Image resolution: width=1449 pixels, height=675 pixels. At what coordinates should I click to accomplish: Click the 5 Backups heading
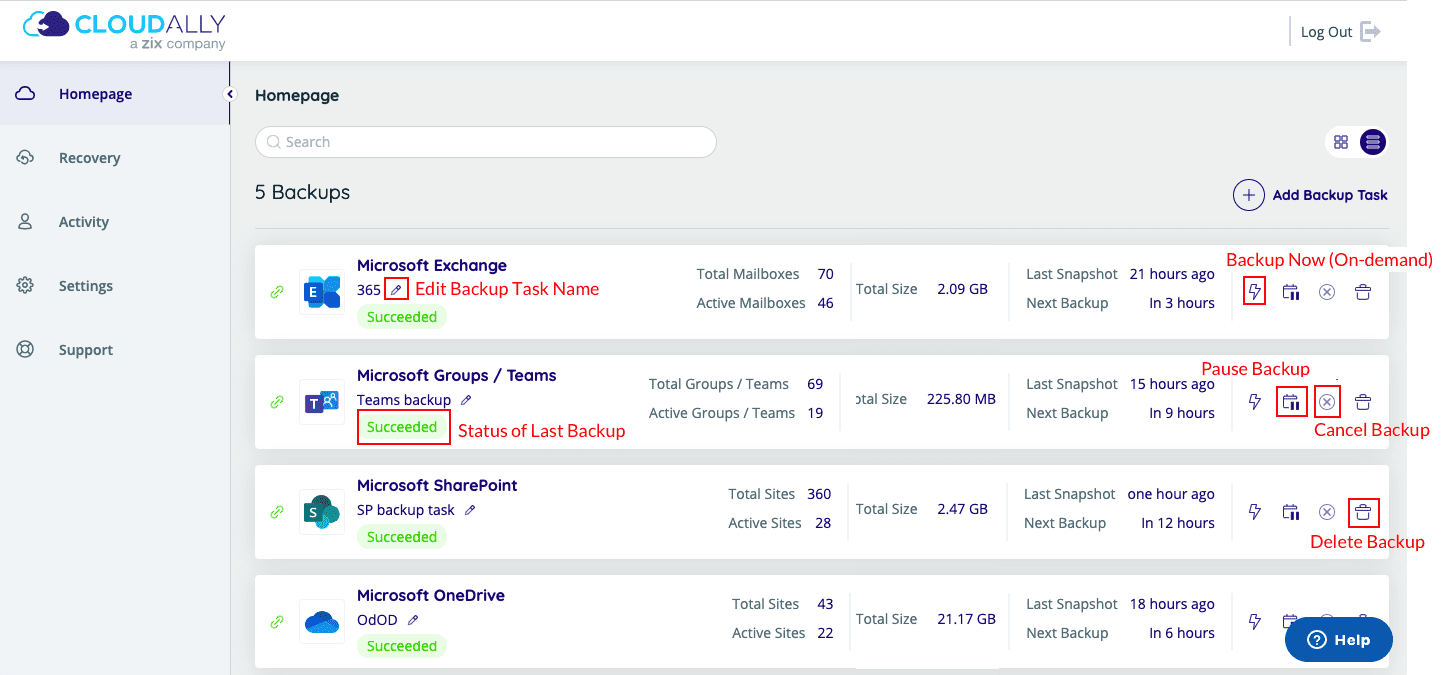(302, 192)
